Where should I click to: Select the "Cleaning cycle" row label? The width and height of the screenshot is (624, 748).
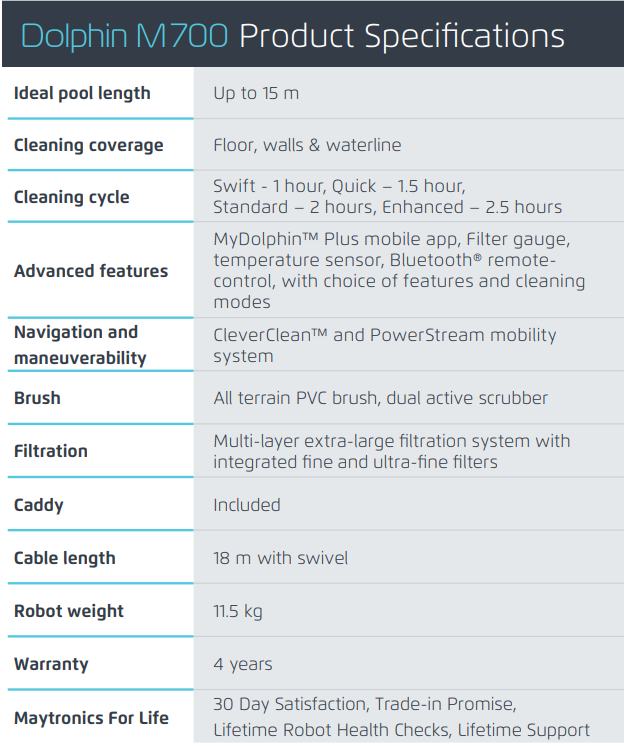(71, 197)
